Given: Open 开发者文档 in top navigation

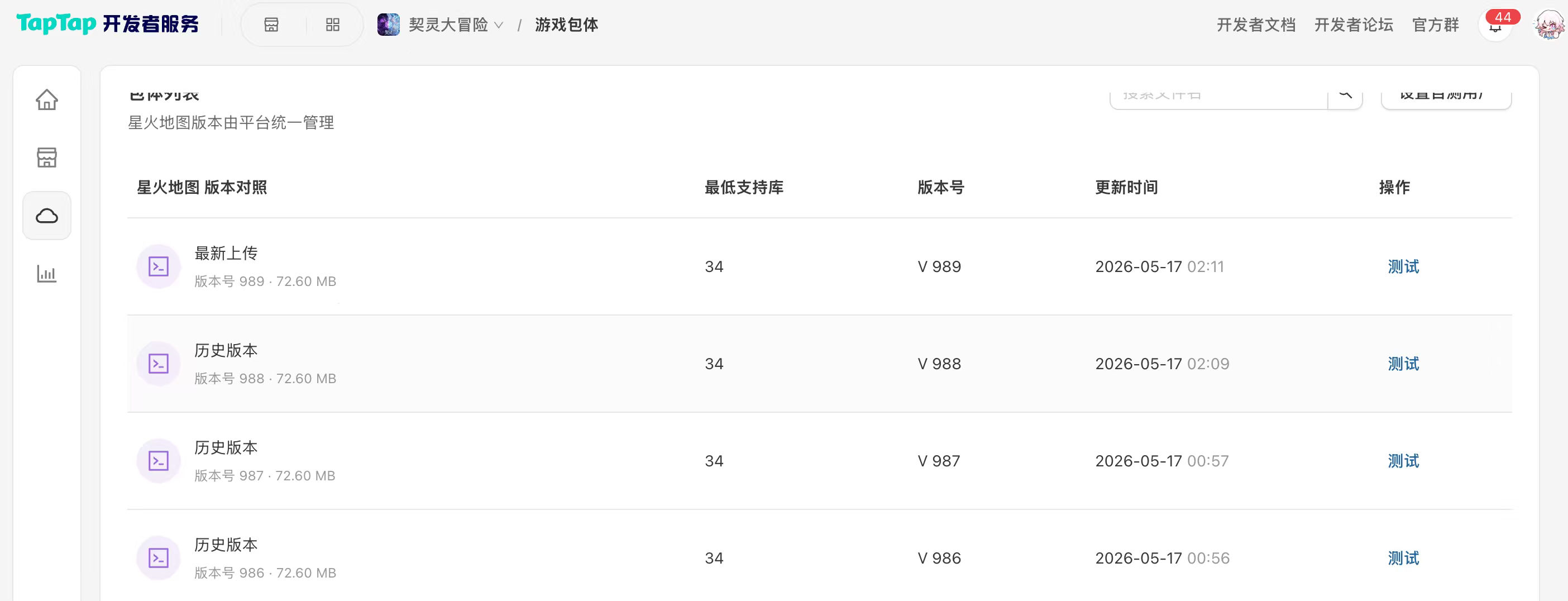Looking at the screenshot, I should click(1256, 25).
